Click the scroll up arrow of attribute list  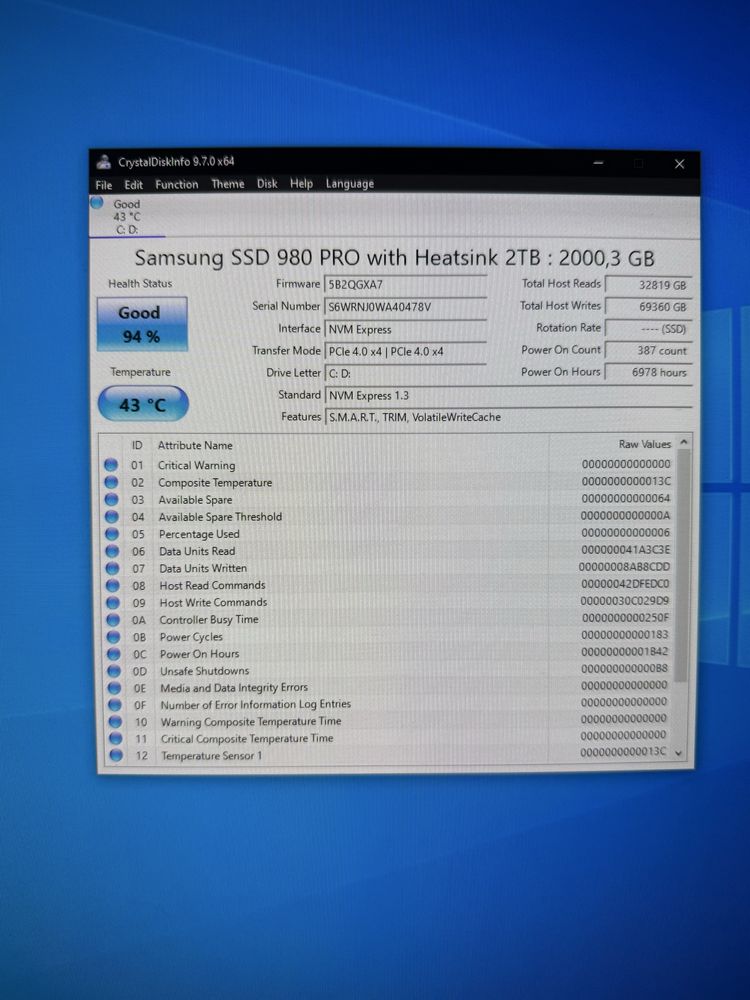pos(683,442)
